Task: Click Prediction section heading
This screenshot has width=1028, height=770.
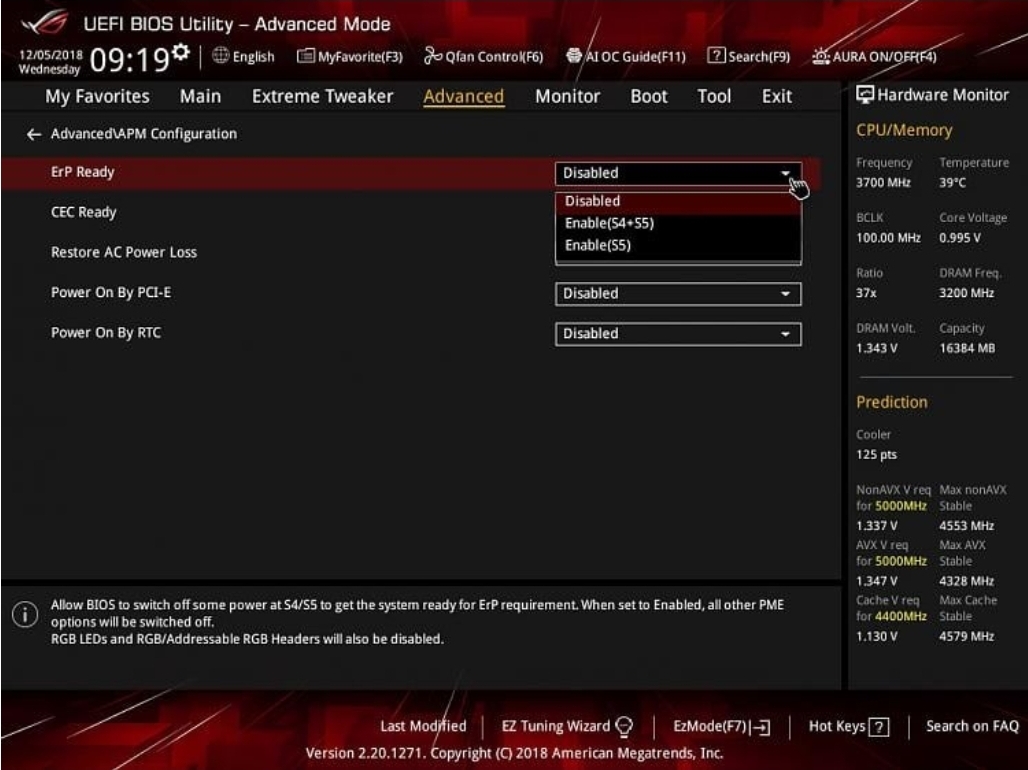Action: point(892,402)
